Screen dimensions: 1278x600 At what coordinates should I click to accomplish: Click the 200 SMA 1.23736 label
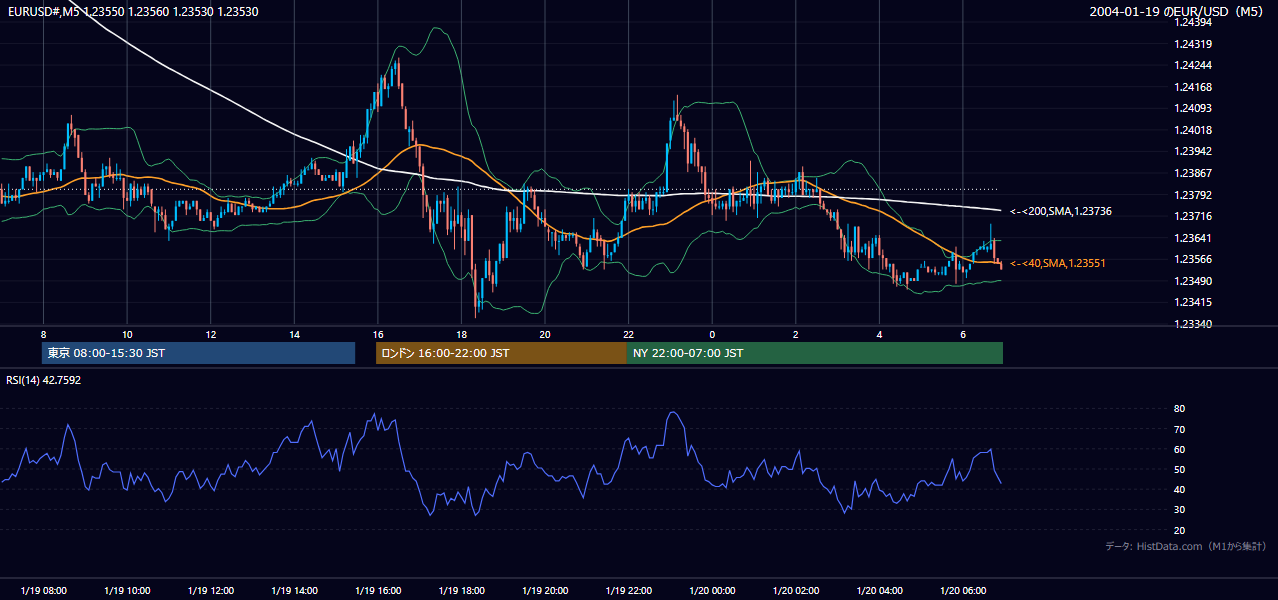1061,212
